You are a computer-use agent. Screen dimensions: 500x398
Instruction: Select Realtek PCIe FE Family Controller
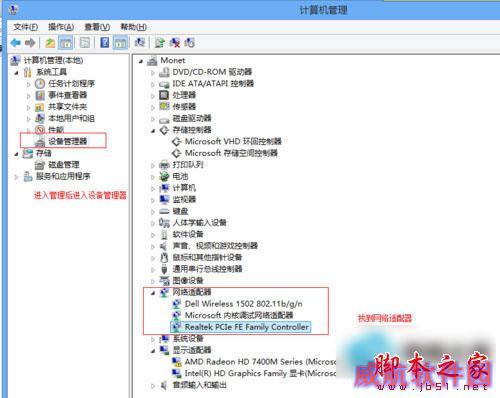[247, 327]
